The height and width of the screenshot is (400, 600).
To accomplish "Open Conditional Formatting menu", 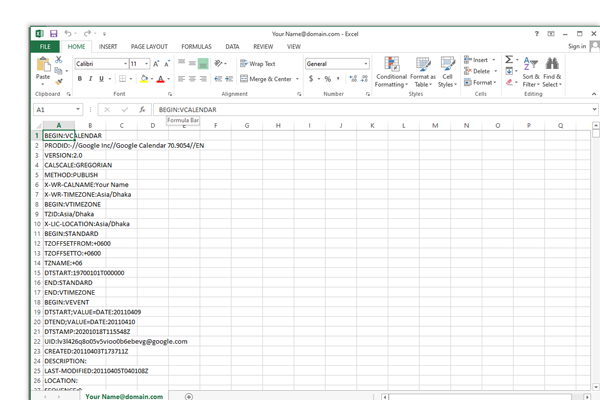I will 391,72.
